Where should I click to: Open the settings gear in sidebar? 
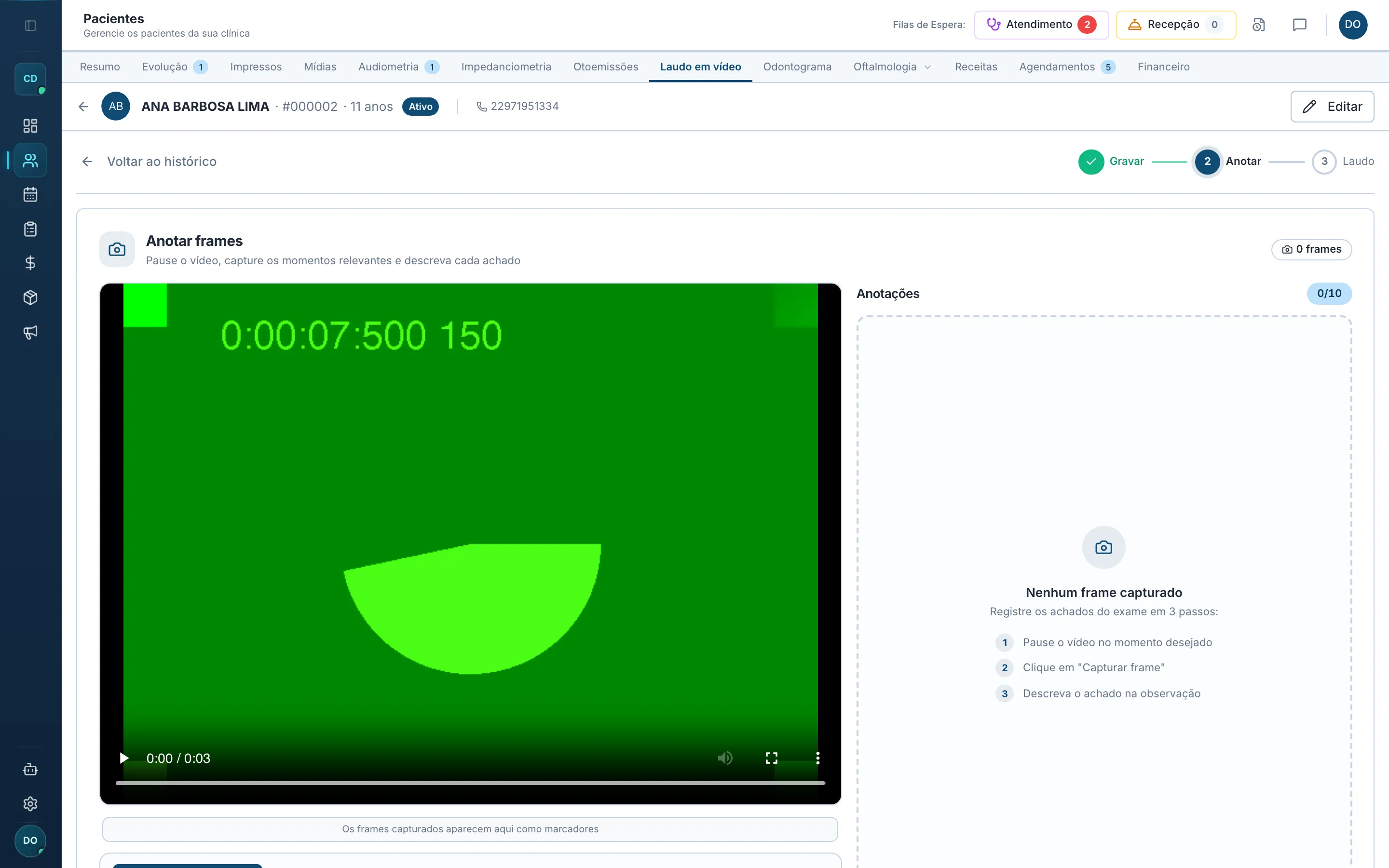click(x=30, y=804)
